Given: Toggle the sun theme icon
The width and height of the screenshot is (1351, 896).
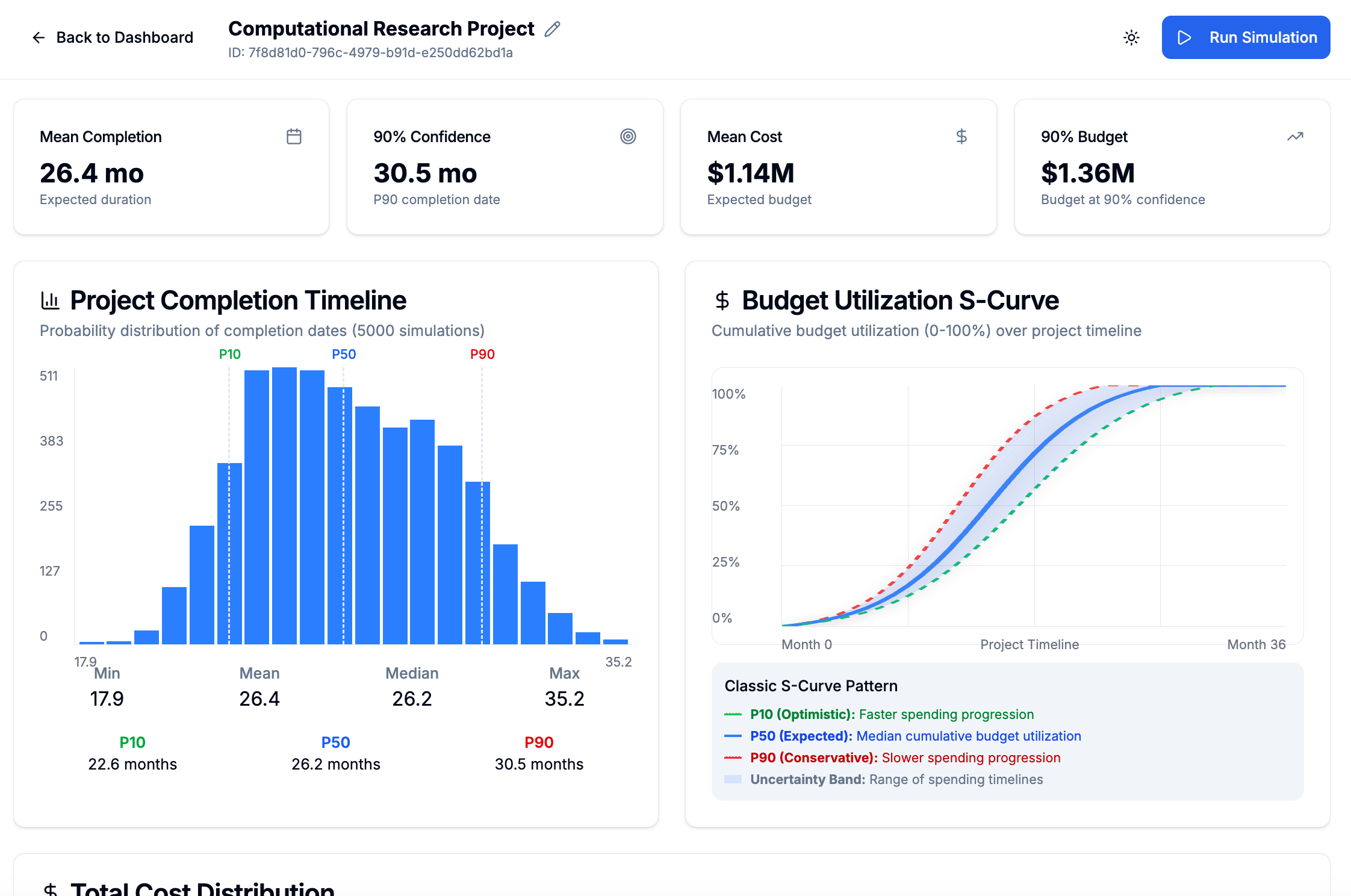Looking at the screenshot, I should coord(1131,38).
